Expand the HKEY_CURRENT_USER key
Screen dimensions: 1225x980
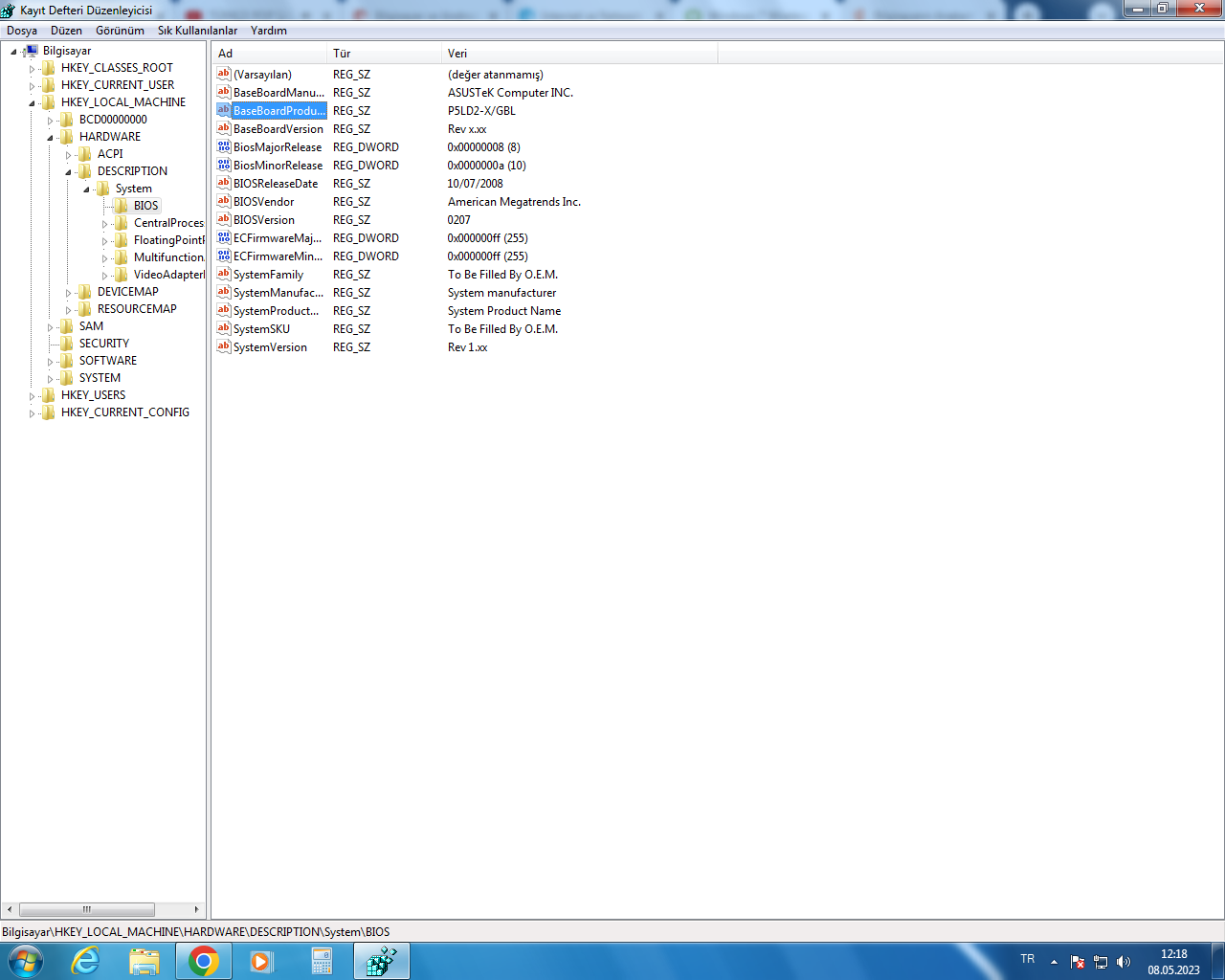click(x=32, y=86)
